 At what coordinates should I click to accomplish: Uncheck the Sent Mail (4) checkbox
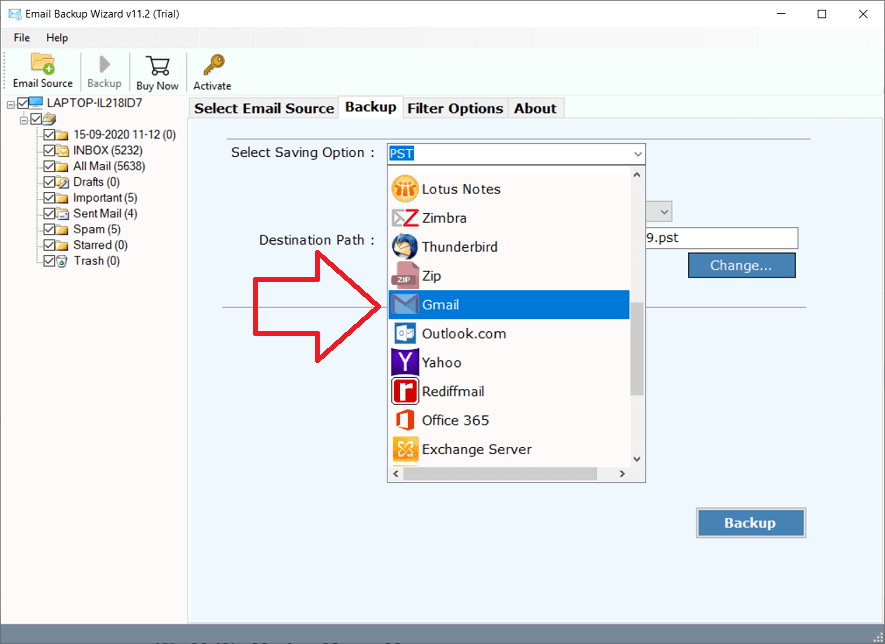click(x=49, y=214)
